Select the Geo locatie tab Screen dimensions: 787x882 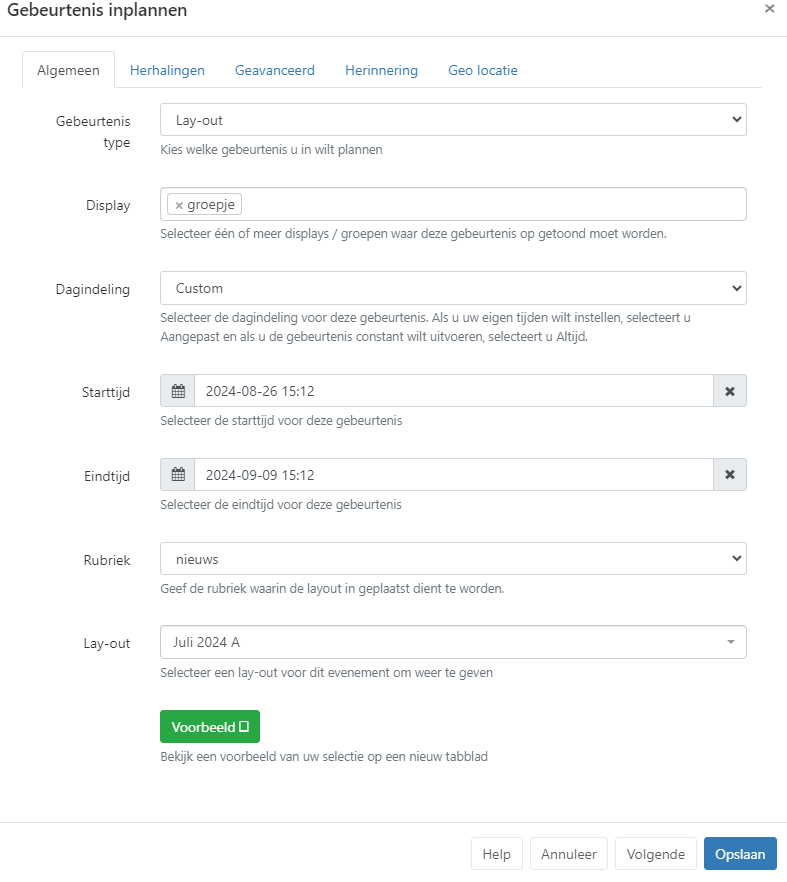(x=482, y=70)
